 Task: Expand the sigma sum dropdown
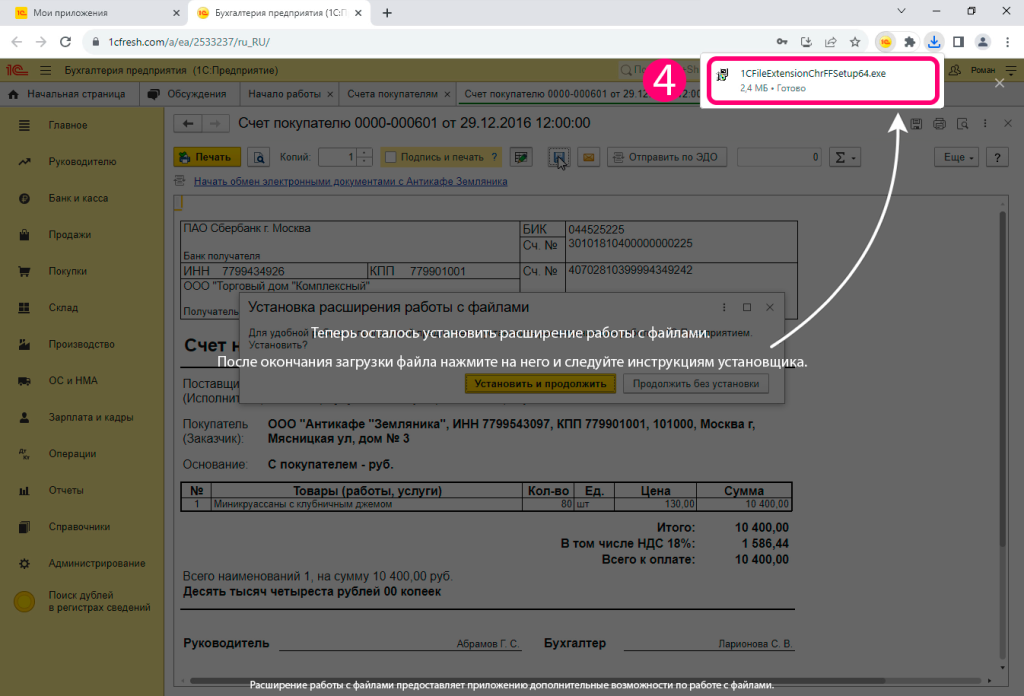click(845, 157)
